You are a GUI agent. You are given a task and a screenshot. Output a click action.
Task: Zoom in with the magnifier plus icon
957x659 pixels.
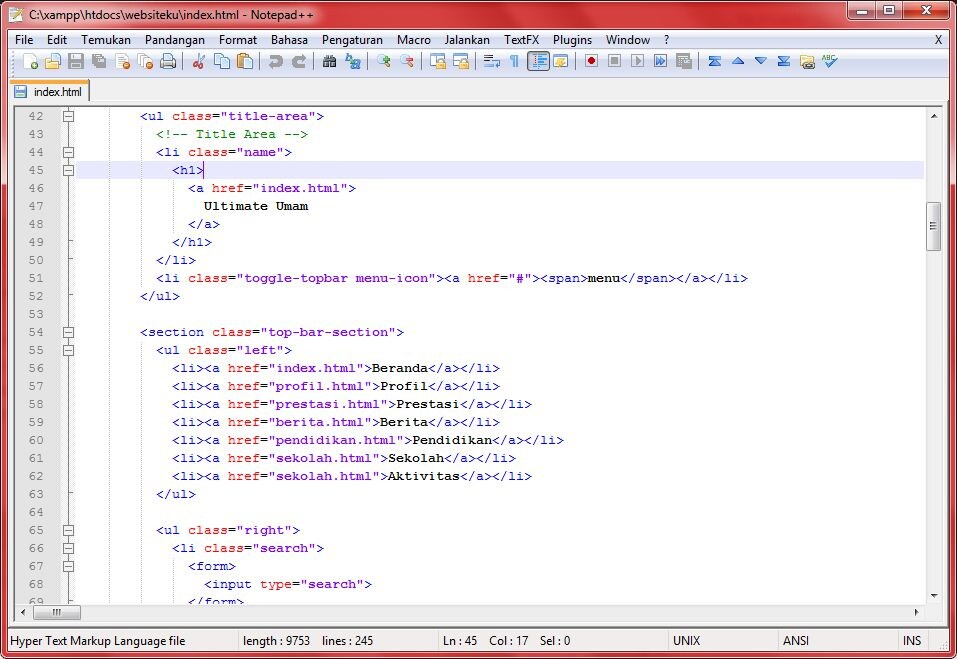tap(383, 61)
